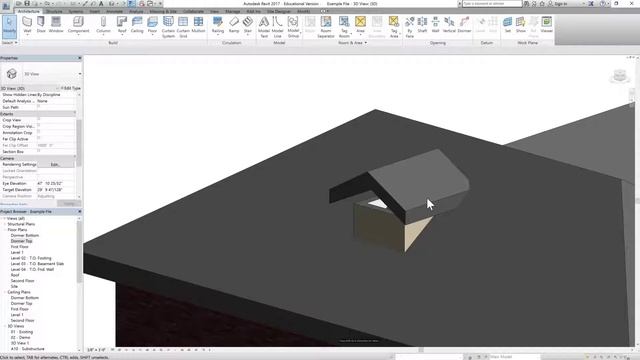Select the Shaft opening tool
This screenshot has width=640, height=360.
pyautogui.click(x=422, y=25)
